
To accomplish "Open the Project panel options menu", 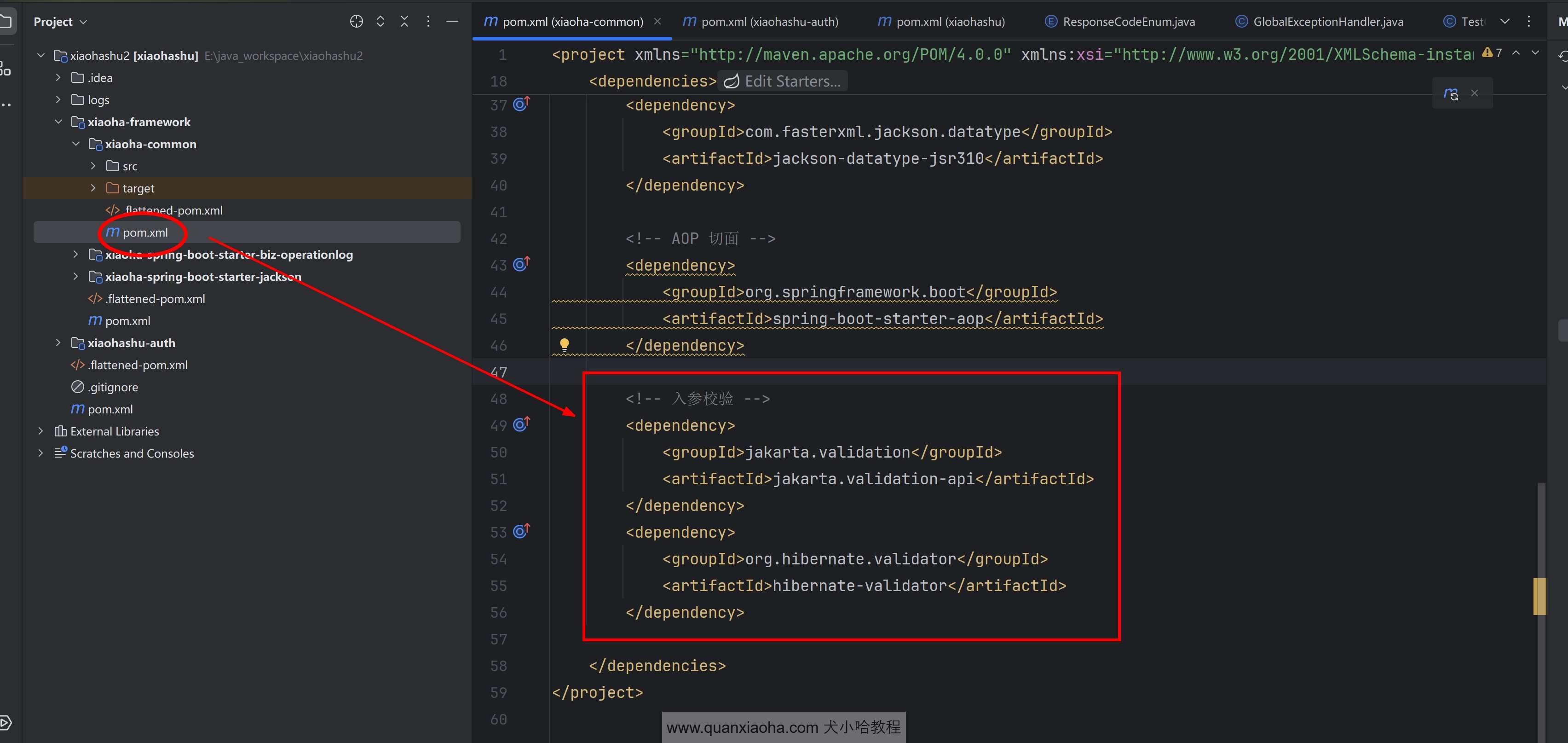I will pyautogui.click(x=428, y=22).
